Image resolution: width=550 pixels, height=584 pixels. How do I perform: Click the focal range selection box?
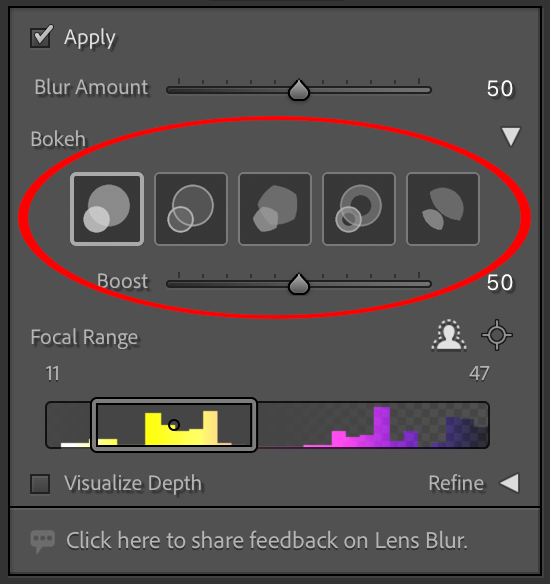(174, 425)
